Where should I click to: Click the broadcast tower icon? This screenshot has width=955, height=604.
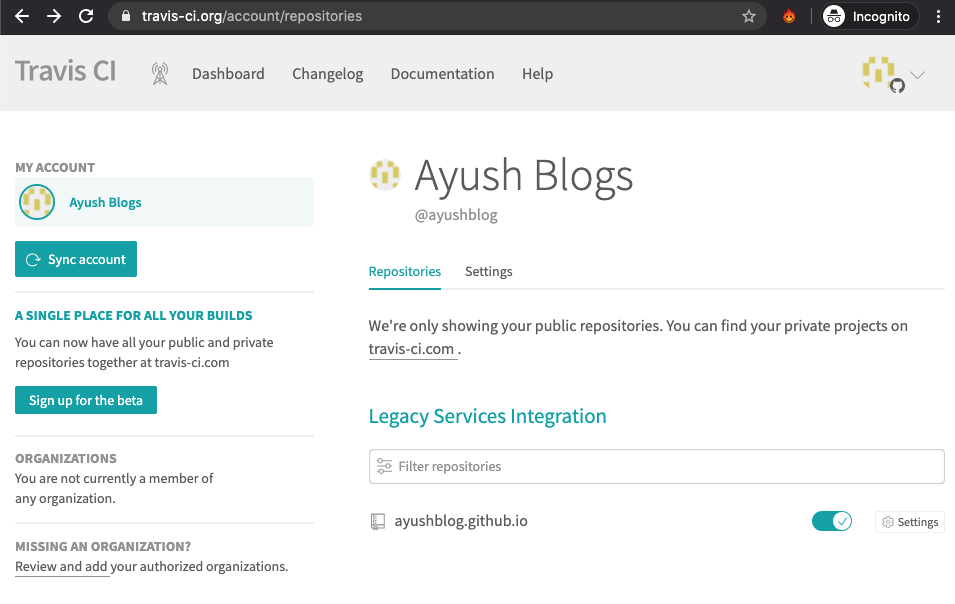coord(160,74)
